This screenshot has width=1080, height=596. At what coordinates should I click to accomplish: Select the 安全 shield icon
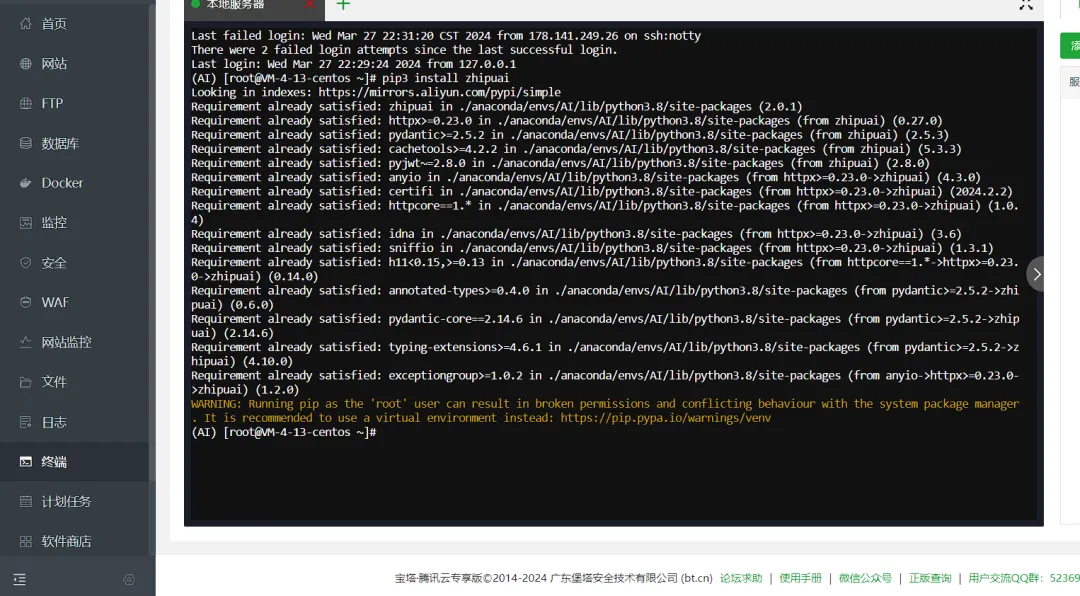25,263
